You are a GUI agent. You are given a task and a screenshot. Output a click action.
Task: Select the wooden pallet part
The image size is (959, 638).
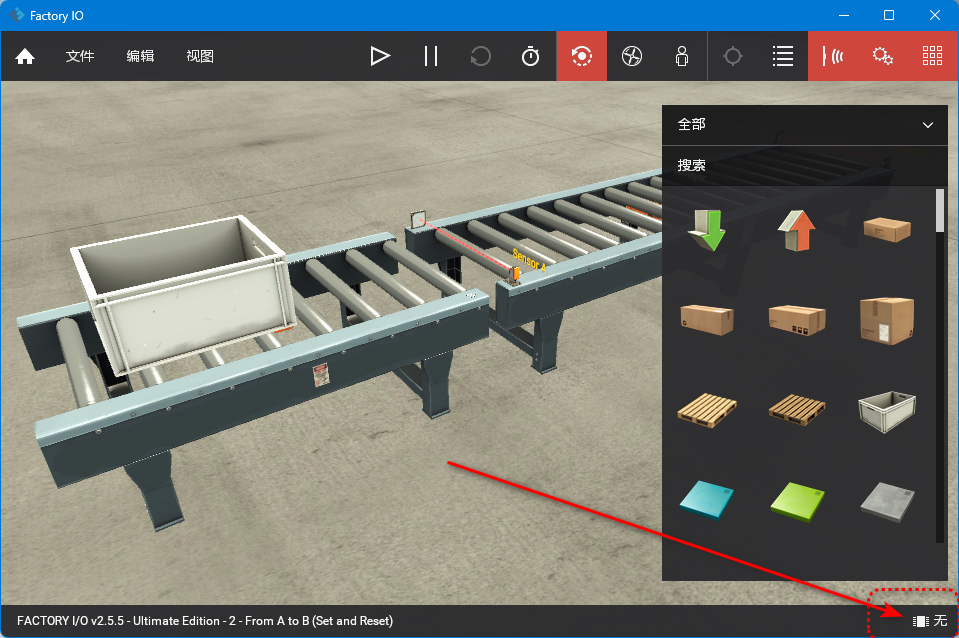(x=706, y=408)
